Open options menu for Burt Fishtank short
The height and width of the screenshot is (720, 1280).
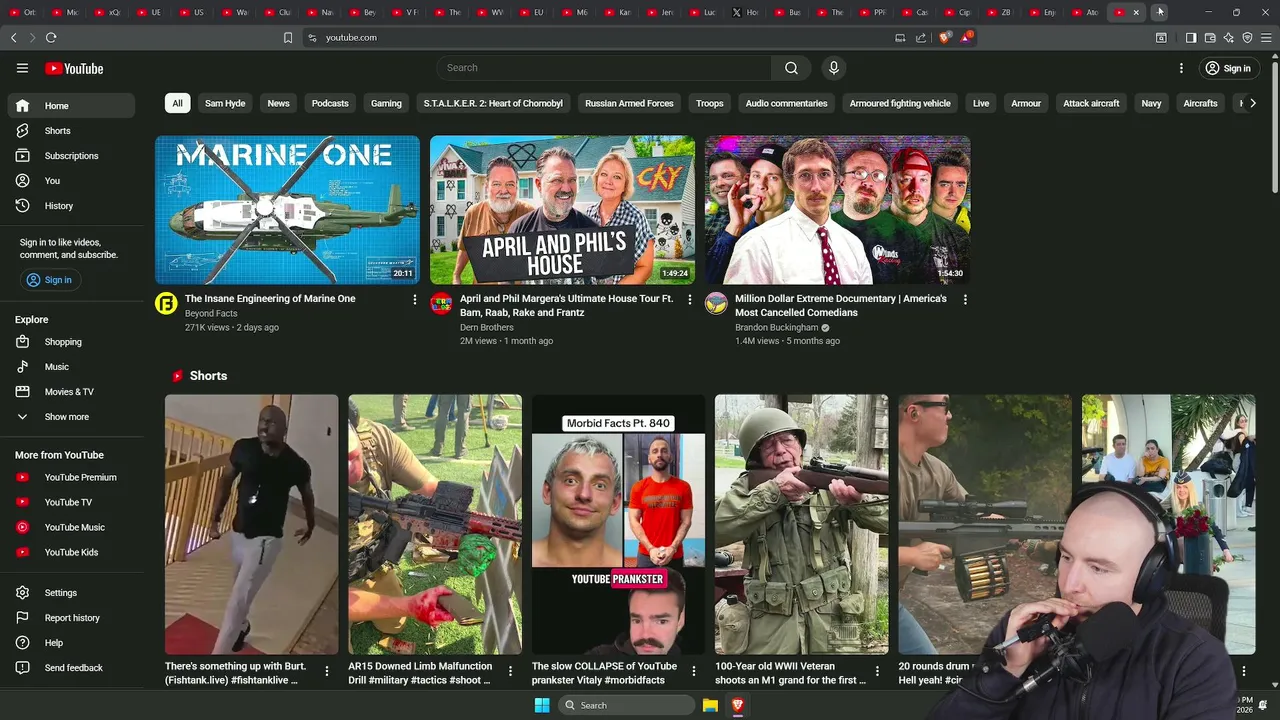coord(327,671)
